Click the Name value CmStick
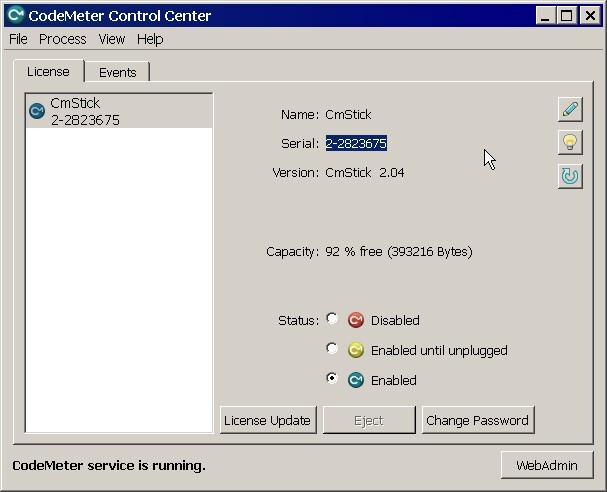607x492 pixels. pos(348,115)
